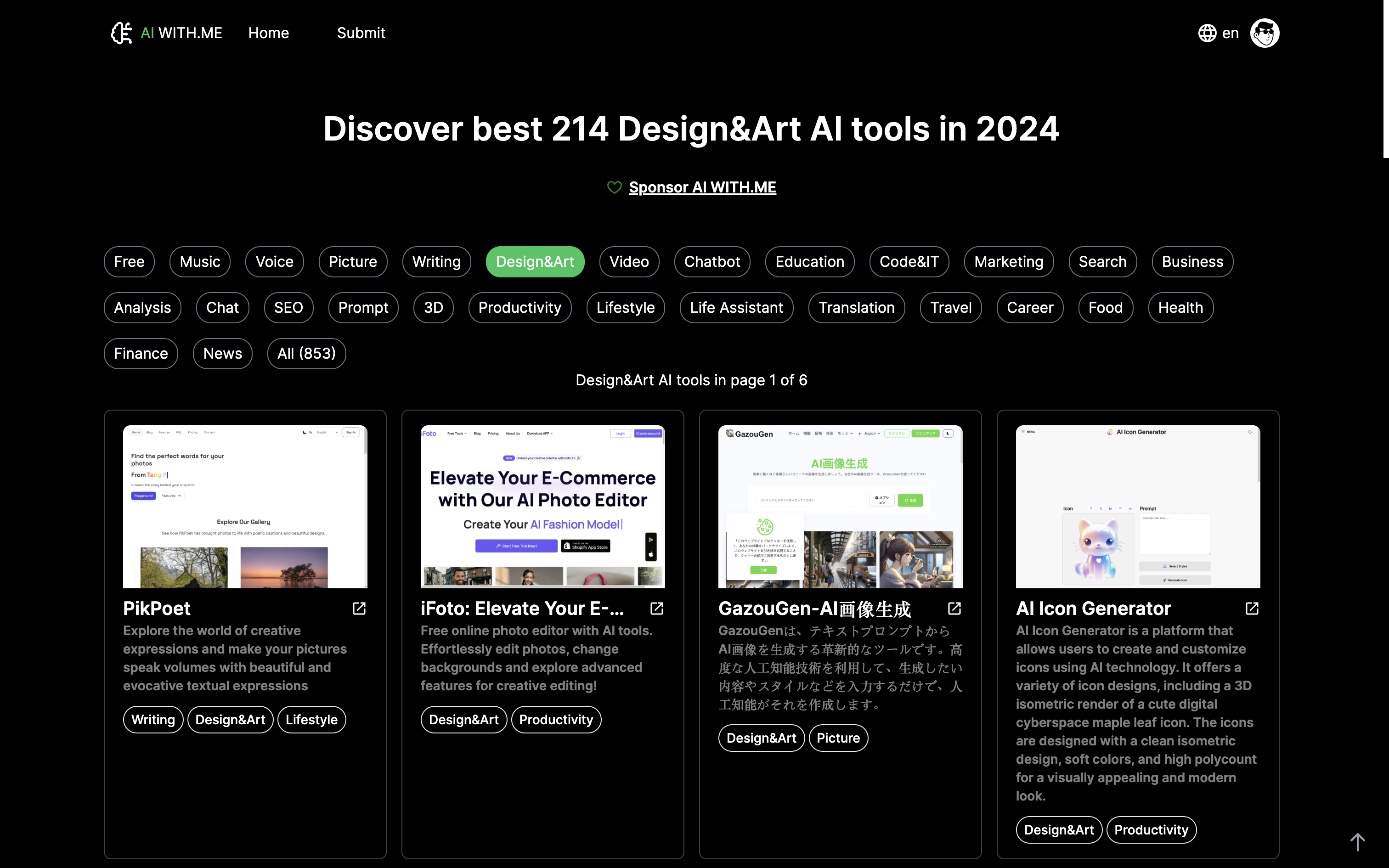This screenshot has width=1389, height=868.
Task: Click the scroll-to-top arrow icon
Action: [x=1357, y=841]
